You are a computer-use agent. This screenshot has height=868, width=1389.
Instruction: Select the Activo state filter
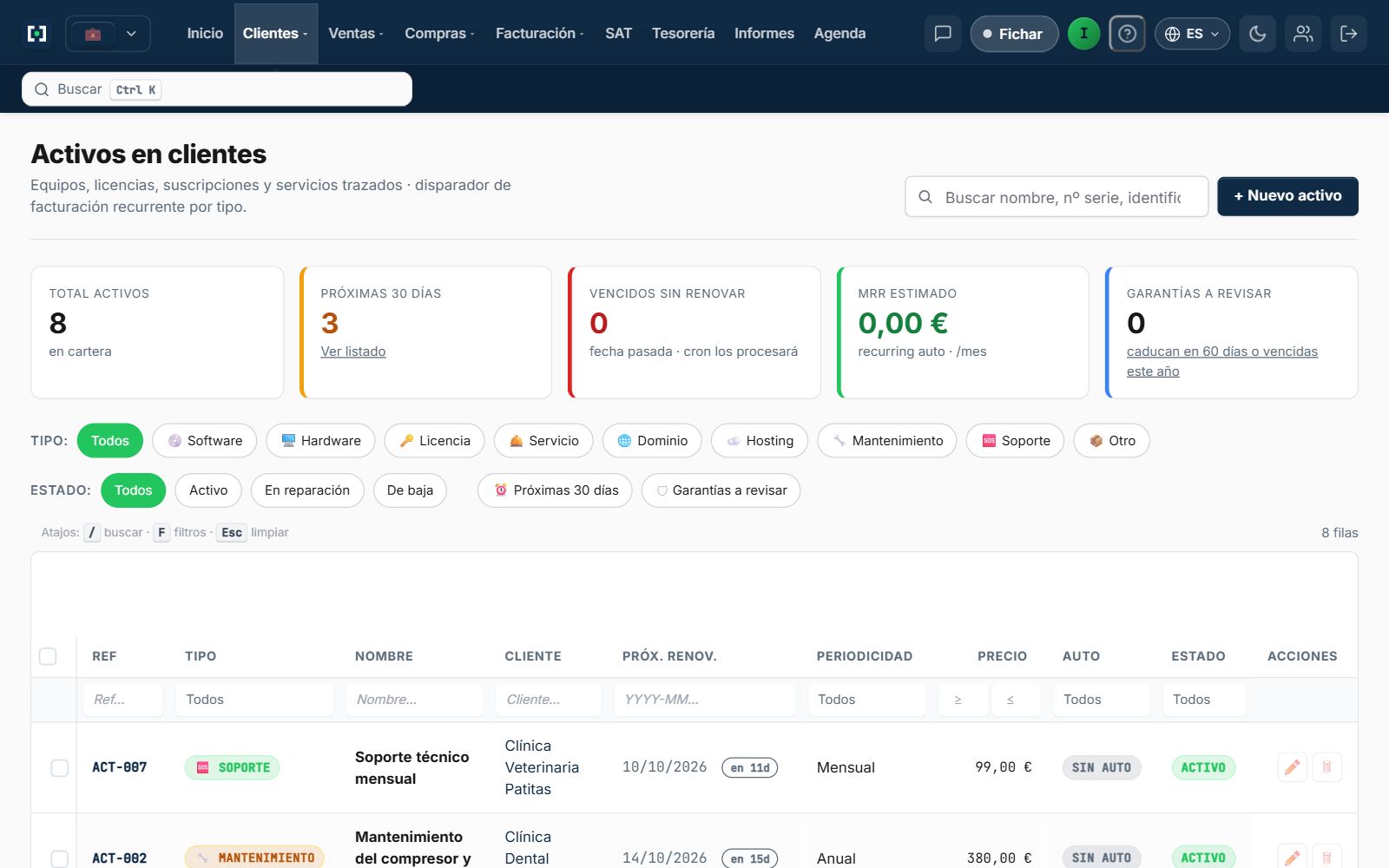208,490
